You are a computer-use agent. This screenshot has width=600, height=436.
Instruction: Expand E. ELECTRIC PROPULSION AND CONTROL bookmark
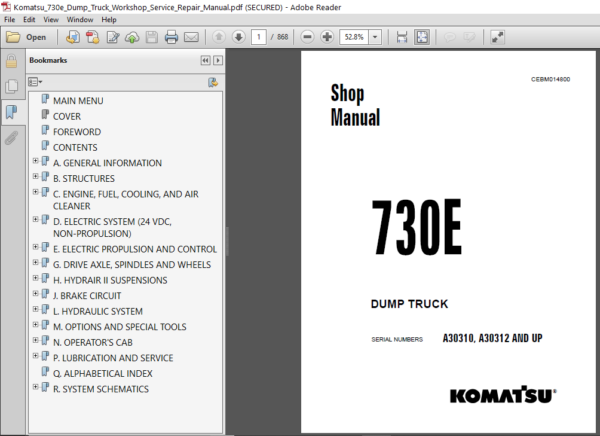[35, 247]
